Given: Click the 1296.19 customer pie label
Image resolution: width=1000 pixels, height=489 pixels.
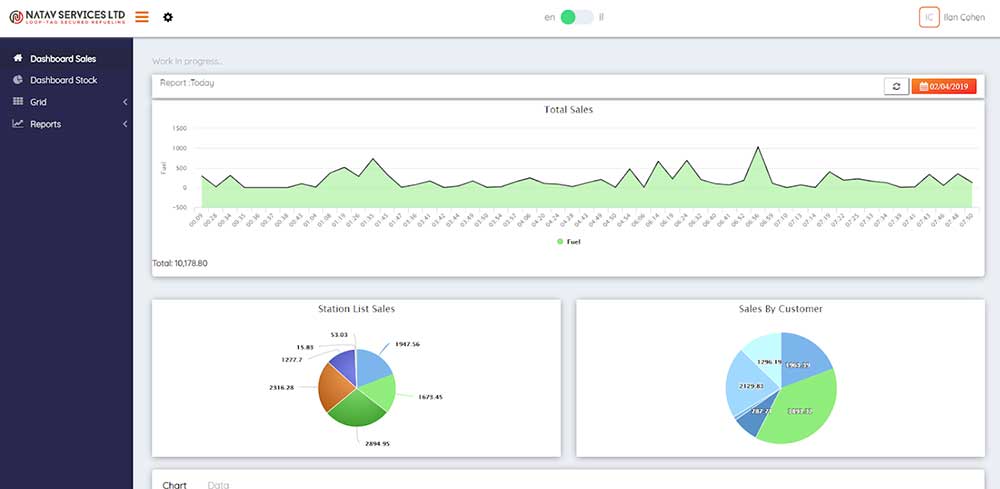Looking at the screenshot, I should pos(769,362).
